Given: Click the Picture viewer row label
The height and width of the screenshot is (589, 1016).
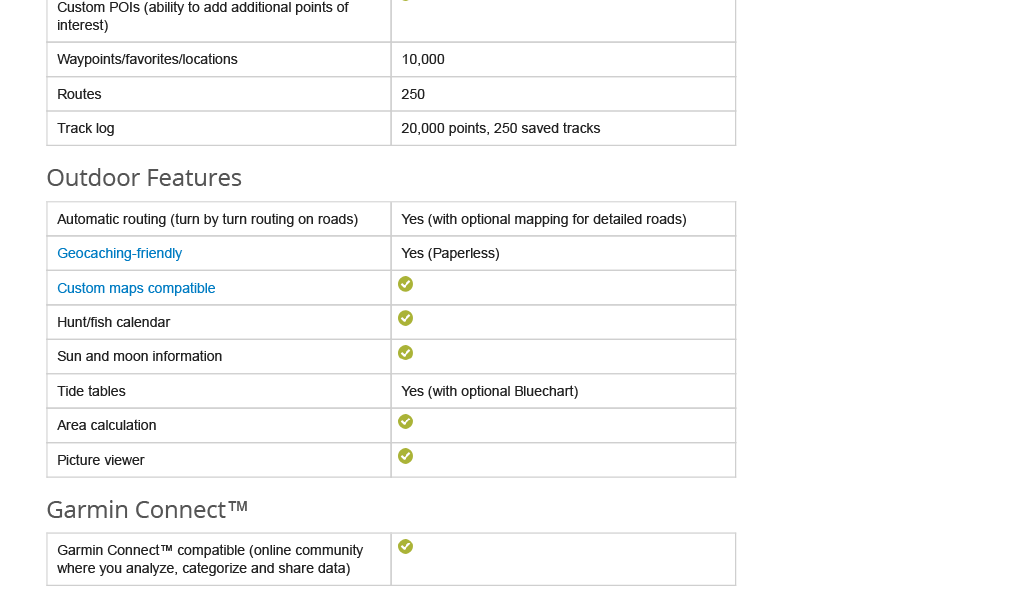Looking at the screenshot, I should pyautogui.click(x=100, y=460).
